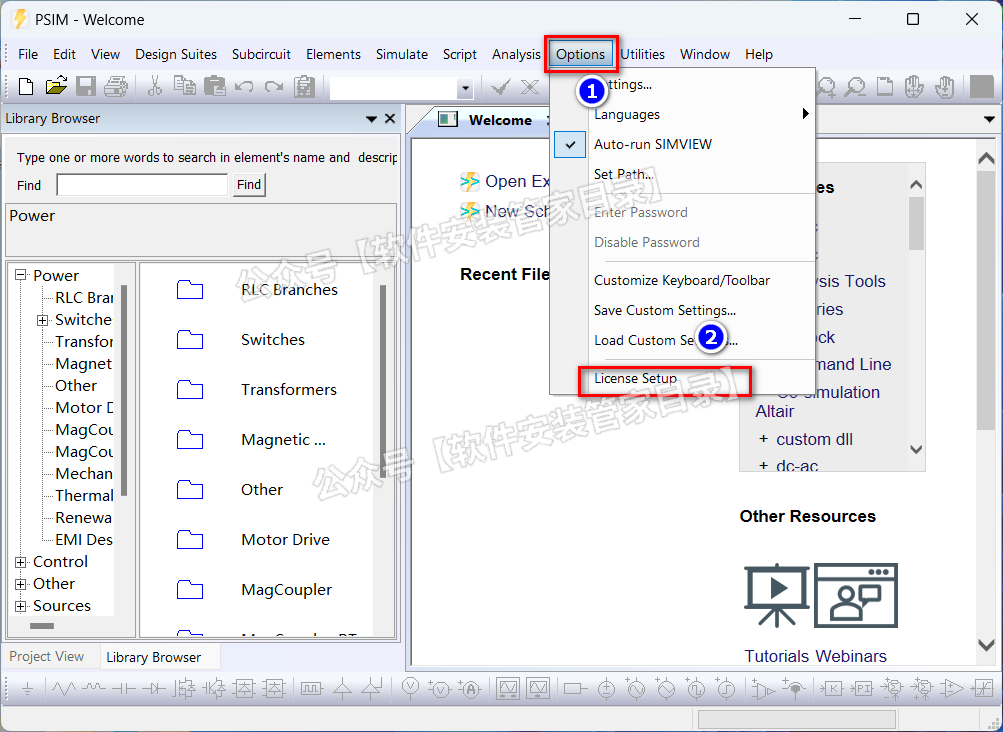Viewport: 1003px width, 732px height.
Task: Select Thermal in the library tree
Action: (x=84, y=496)
